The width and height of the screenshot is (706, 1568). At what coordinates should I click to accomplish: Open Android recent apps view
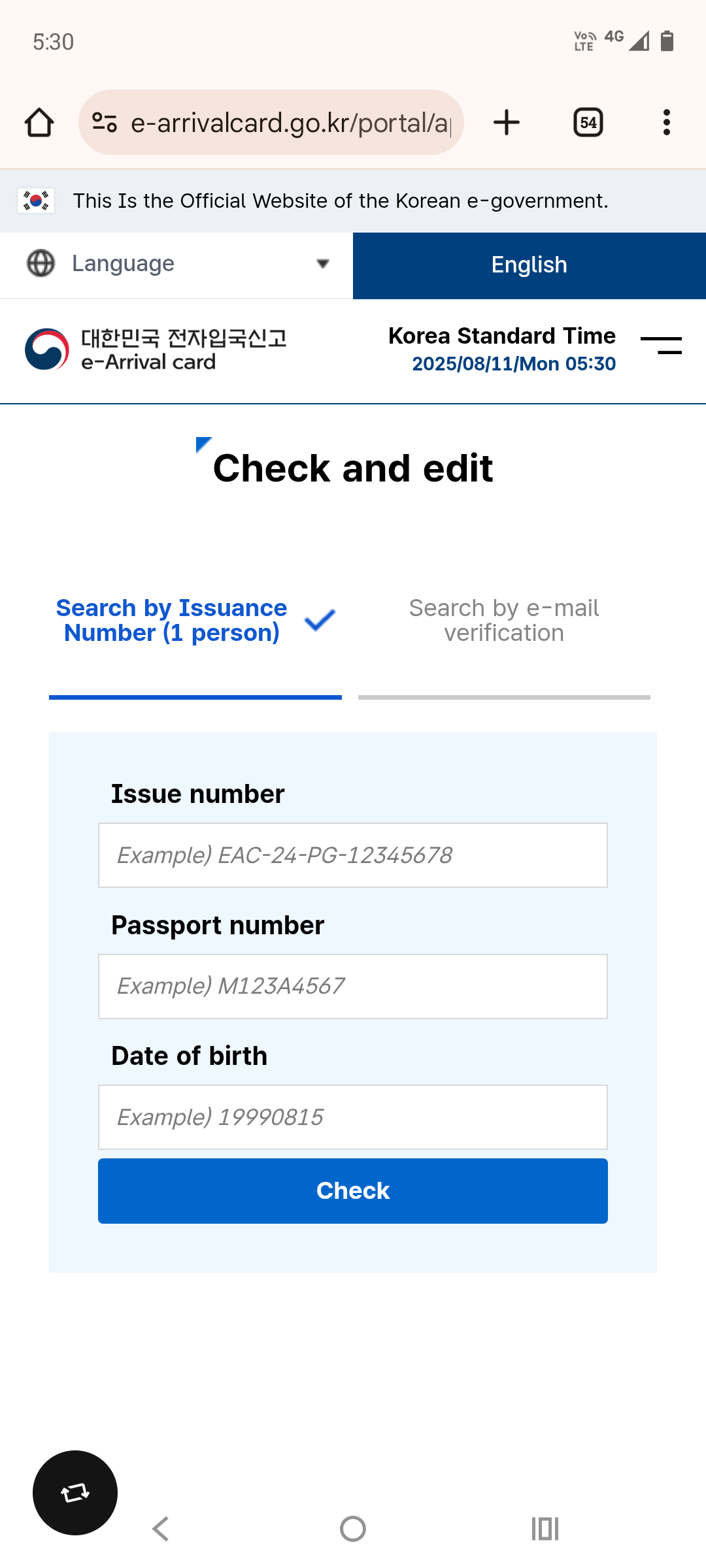[545, 1529]
